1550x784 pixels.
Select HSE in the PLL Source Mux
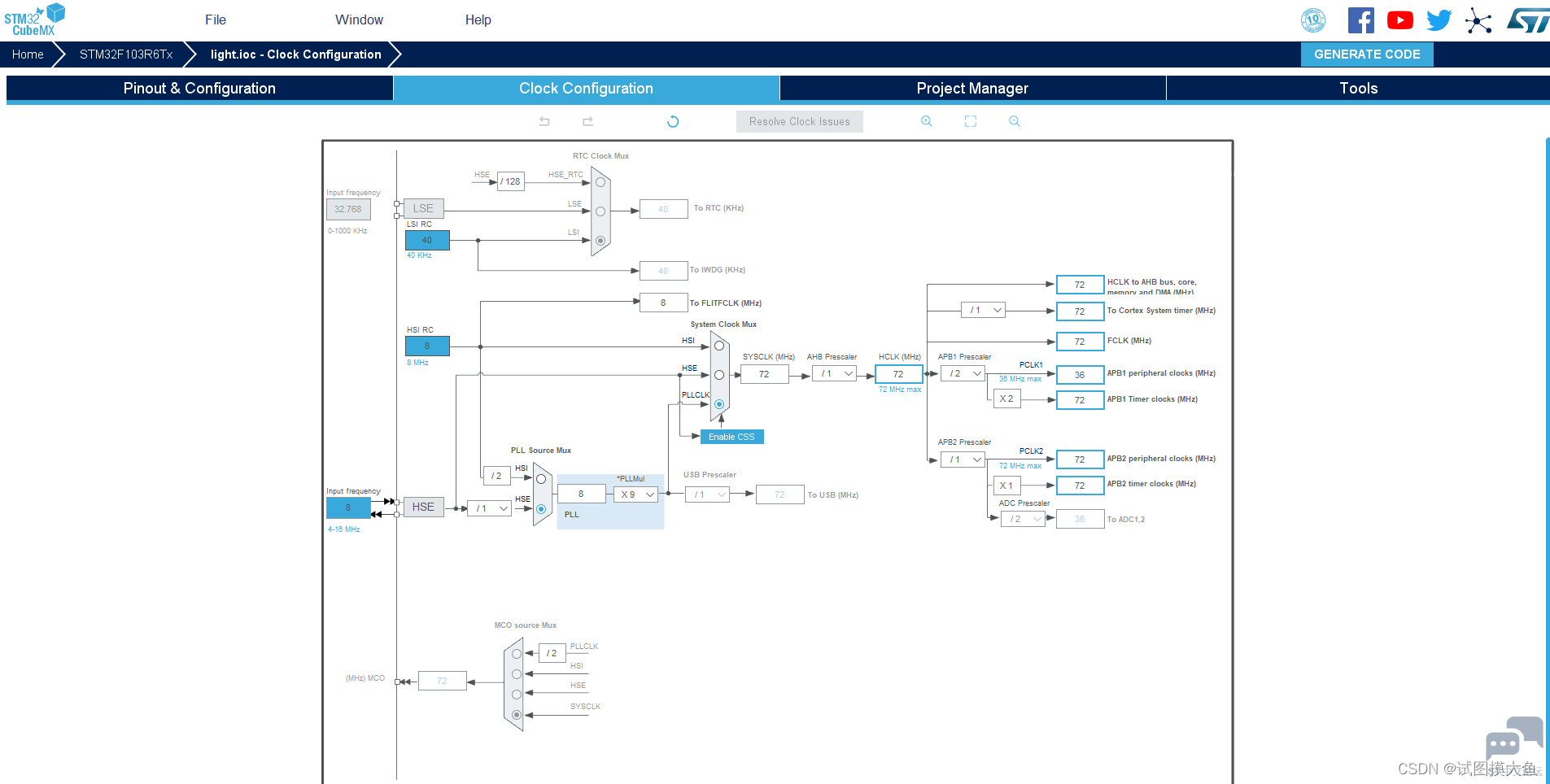click(x=541, y=509)
